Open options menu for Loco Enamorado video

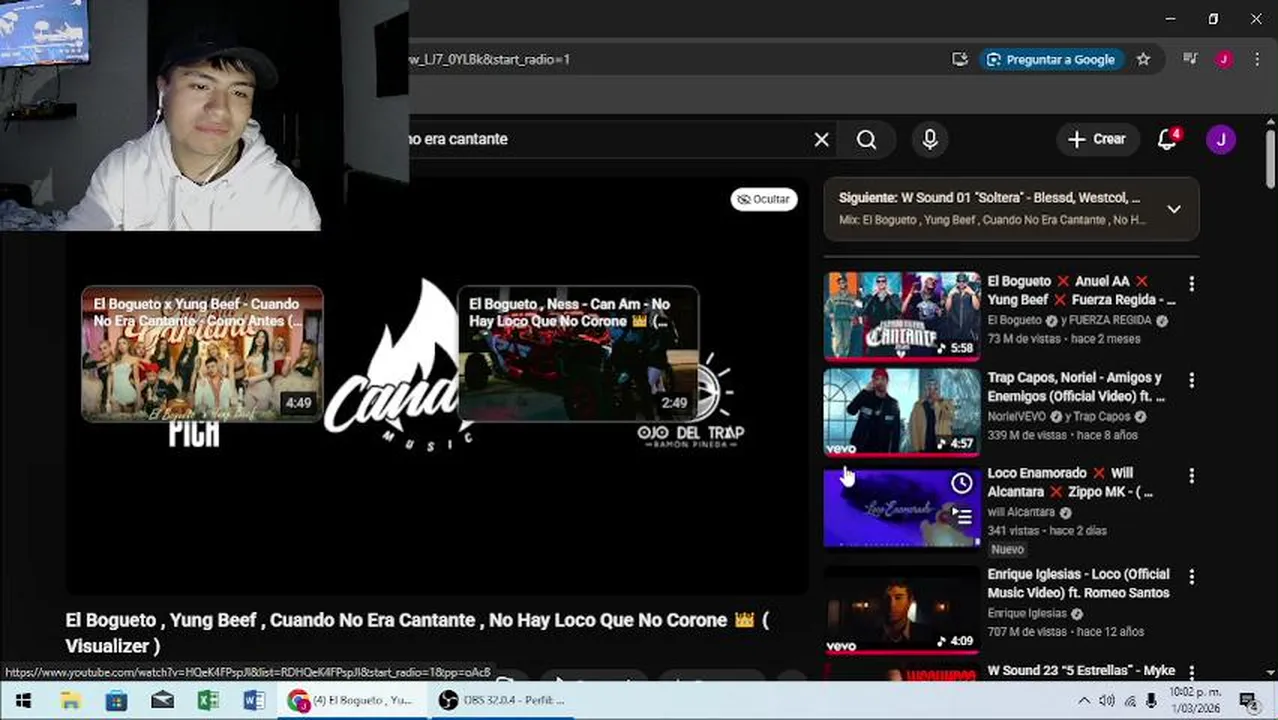(x=1191, y=476)
